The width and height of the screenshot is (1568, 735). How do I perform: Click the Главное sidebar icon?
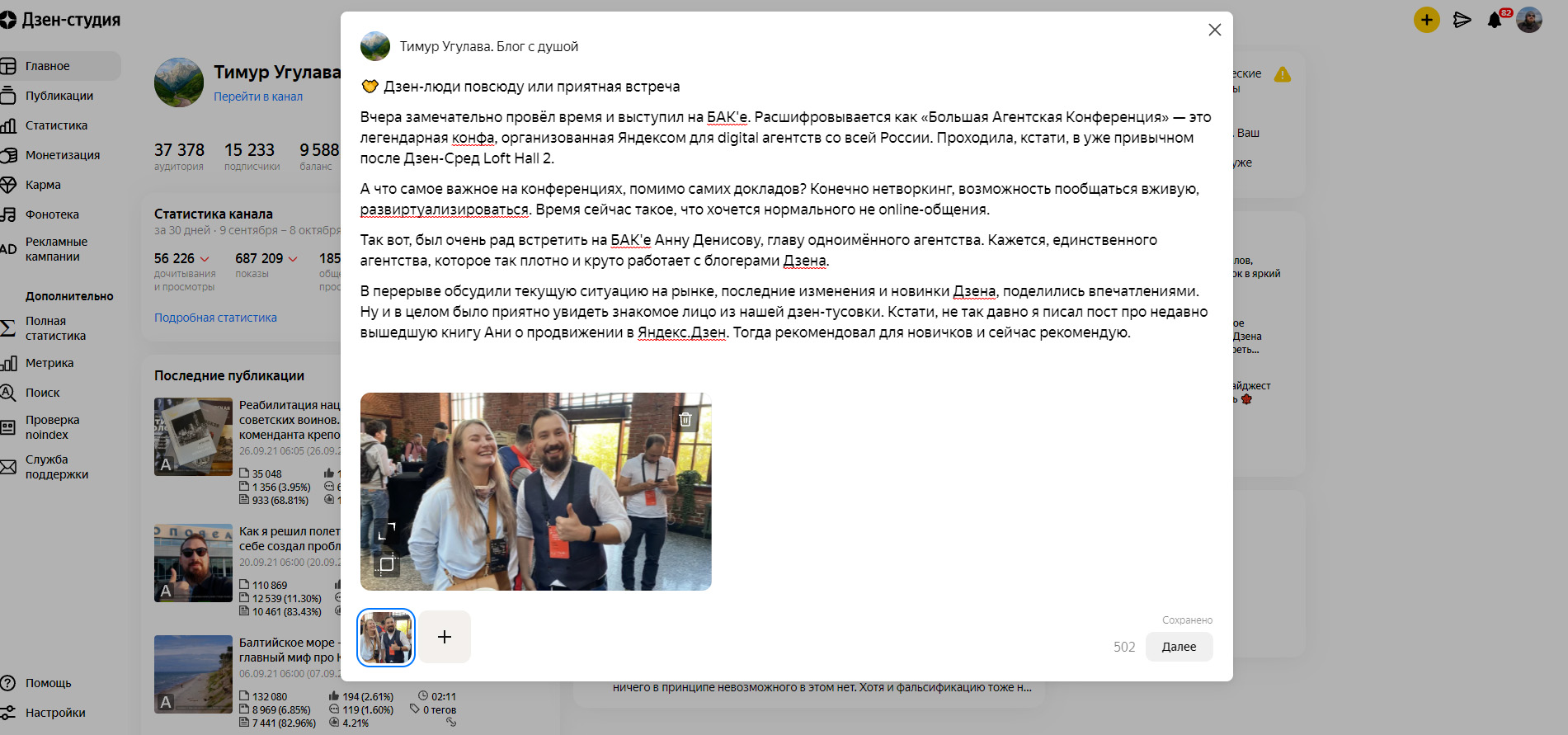[x=8, y=66]
